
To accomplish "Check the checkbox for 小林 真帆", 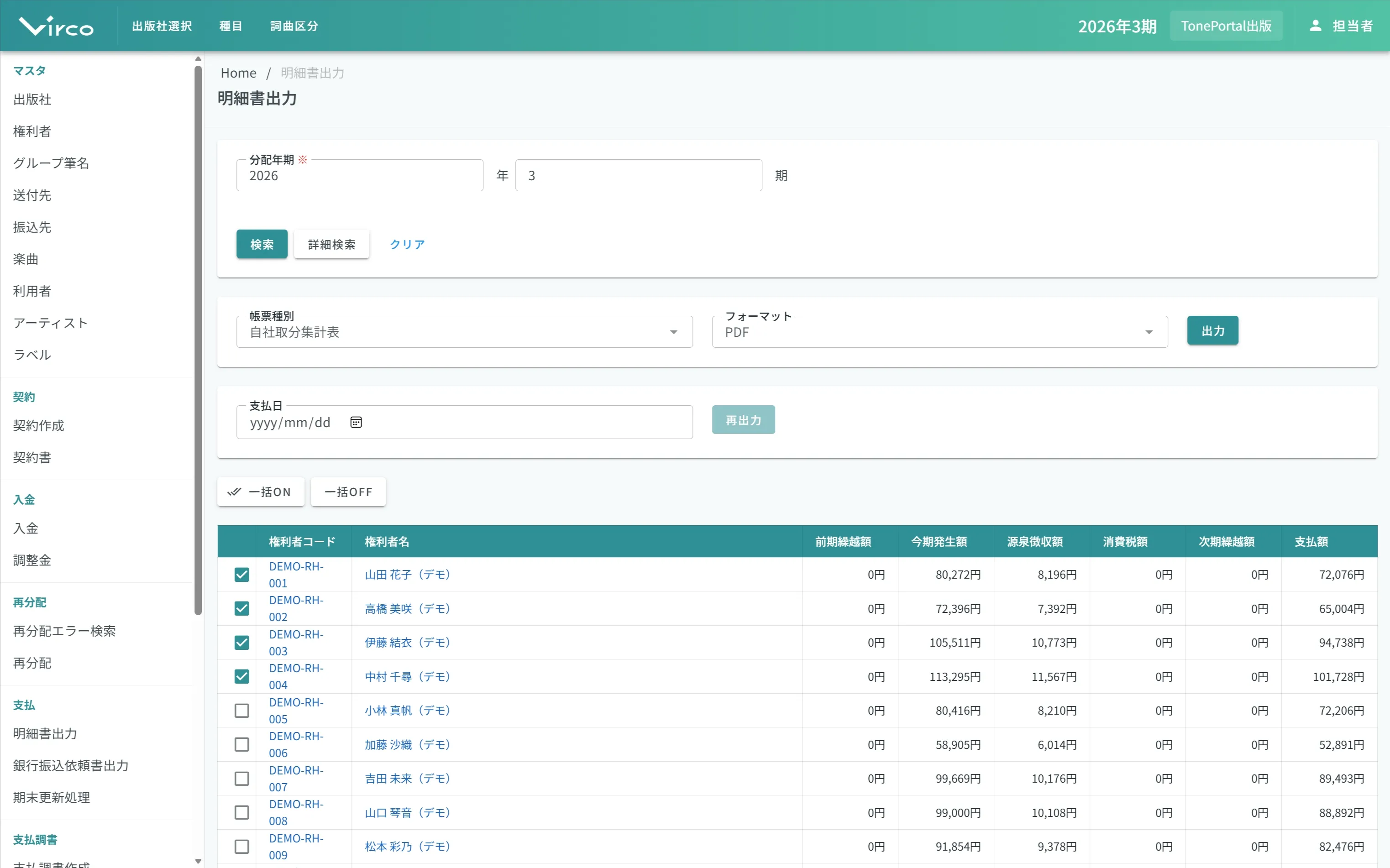I will tap(242, 711).
